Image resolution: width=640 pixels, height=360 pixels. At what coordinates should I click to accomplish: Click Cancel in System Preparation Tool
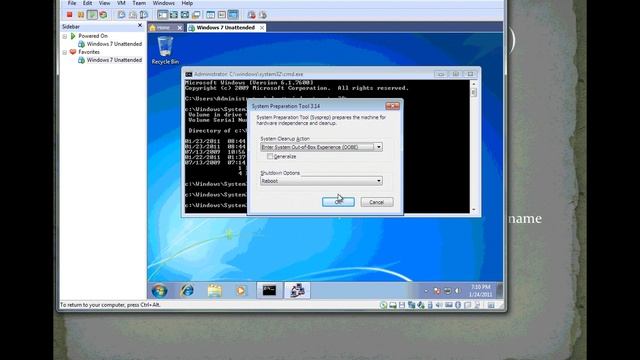(377, 202)
